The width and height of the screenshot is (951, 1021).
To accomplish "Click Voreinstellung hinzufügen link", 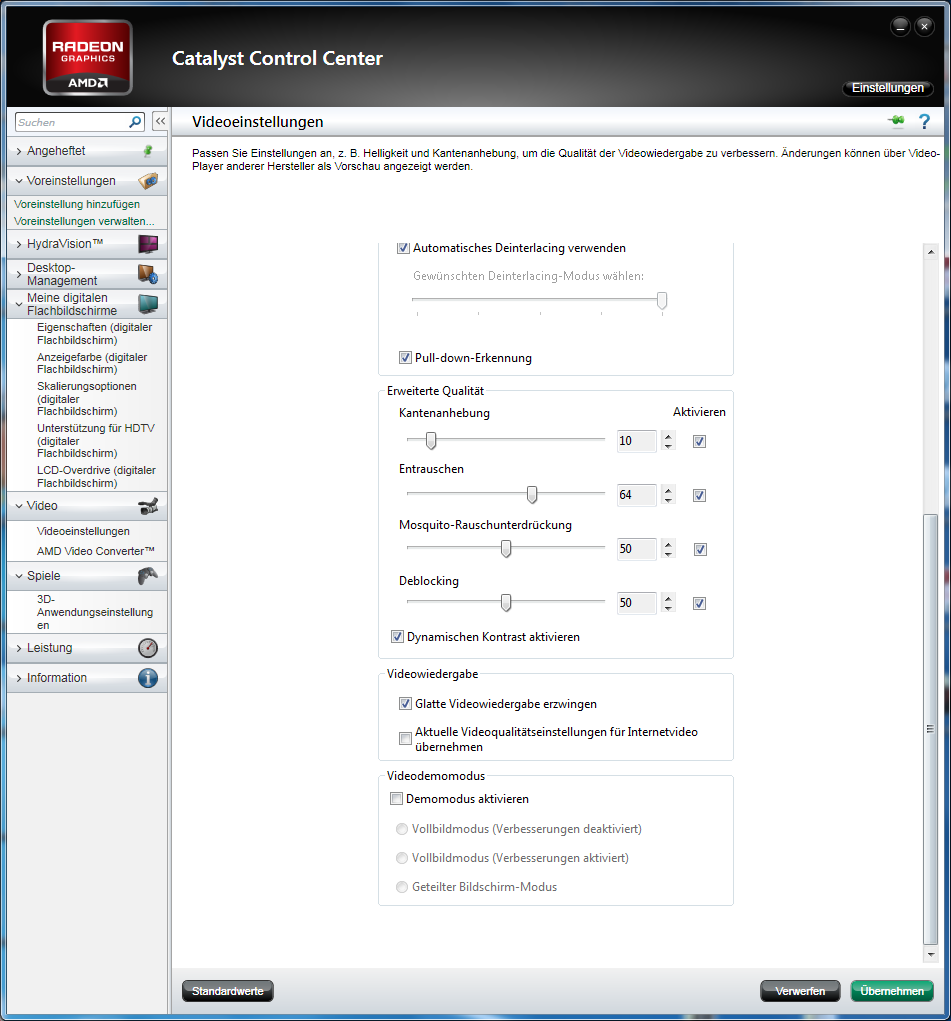I will 77,204.
